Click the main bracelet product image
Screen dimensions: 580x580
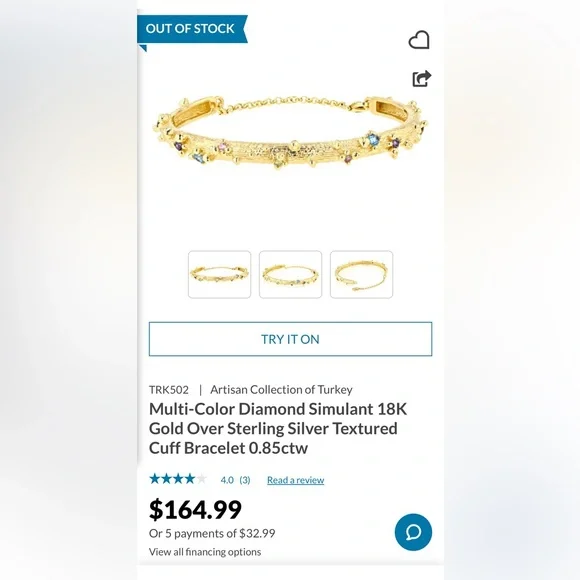tap(290, 133)
